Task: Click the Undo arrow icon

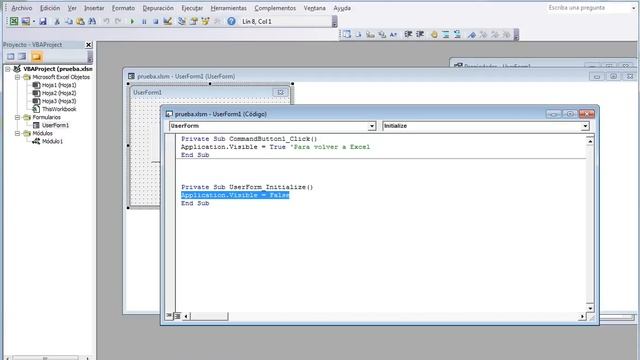Action: click(106, 21)
